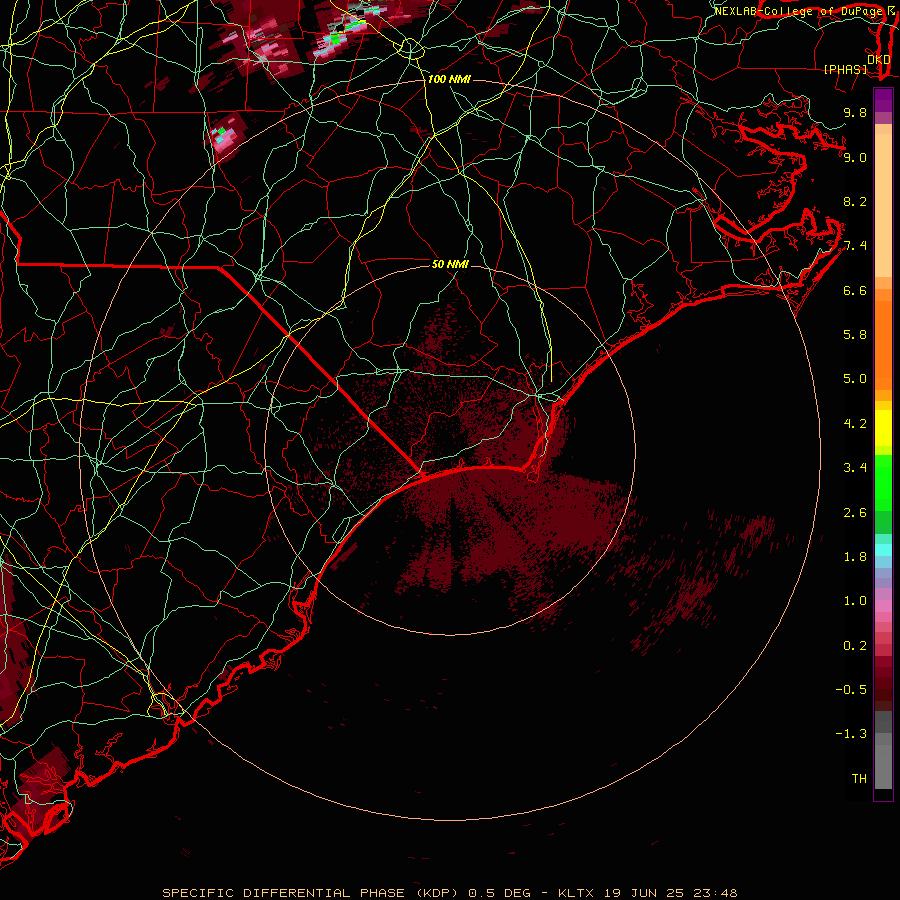This screenshot has height=900, width=900.
Task: Click the cyan swatch beside 1.8
Action: [883, 550]
